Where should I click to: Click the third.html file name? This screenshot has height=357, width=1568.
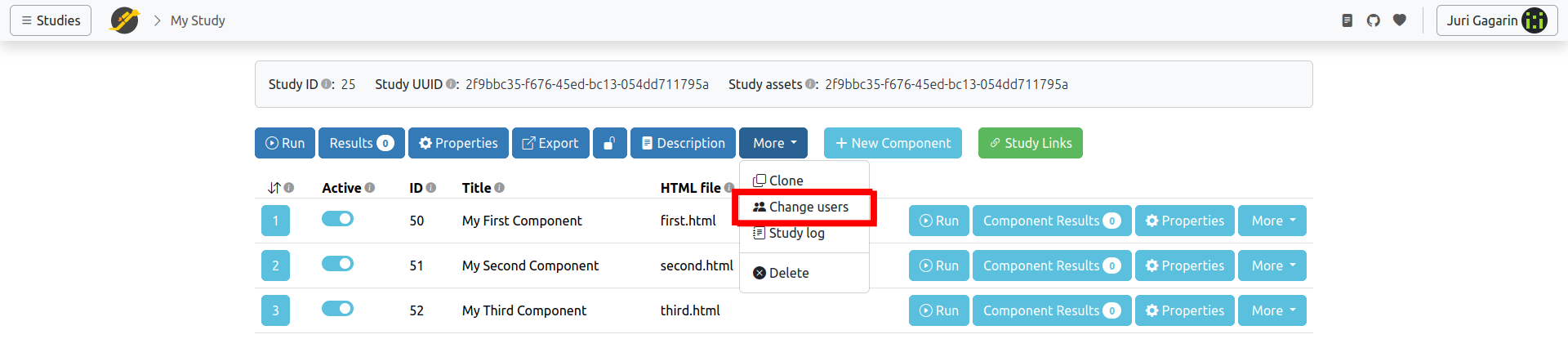[690, 310]
